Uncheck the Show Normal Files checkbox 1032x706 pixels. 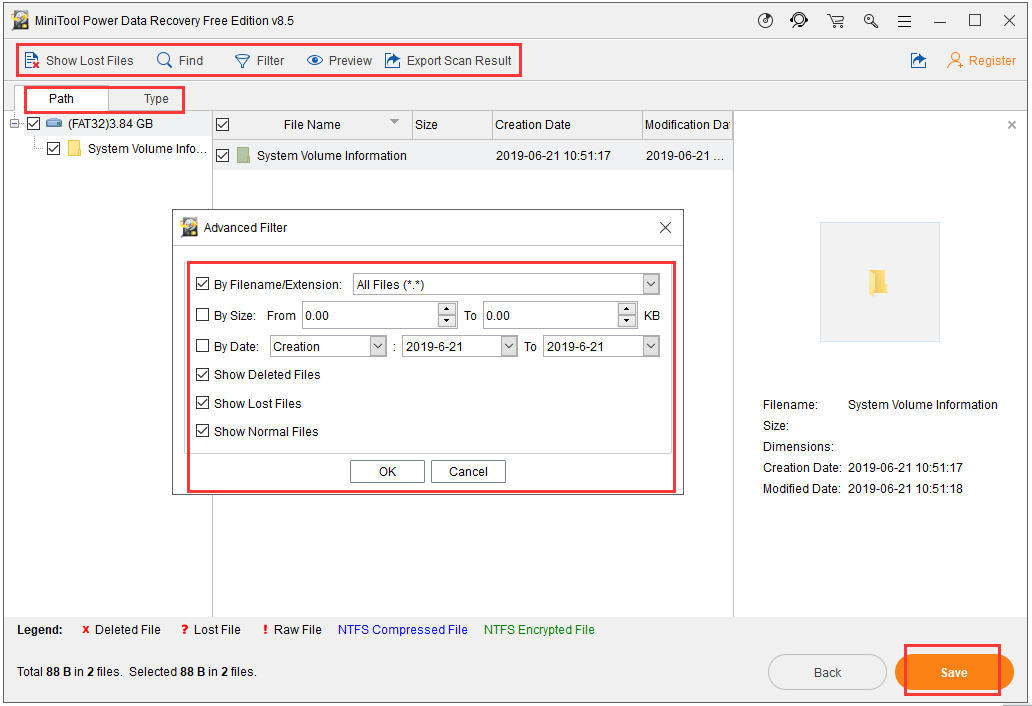coord(204,432)
